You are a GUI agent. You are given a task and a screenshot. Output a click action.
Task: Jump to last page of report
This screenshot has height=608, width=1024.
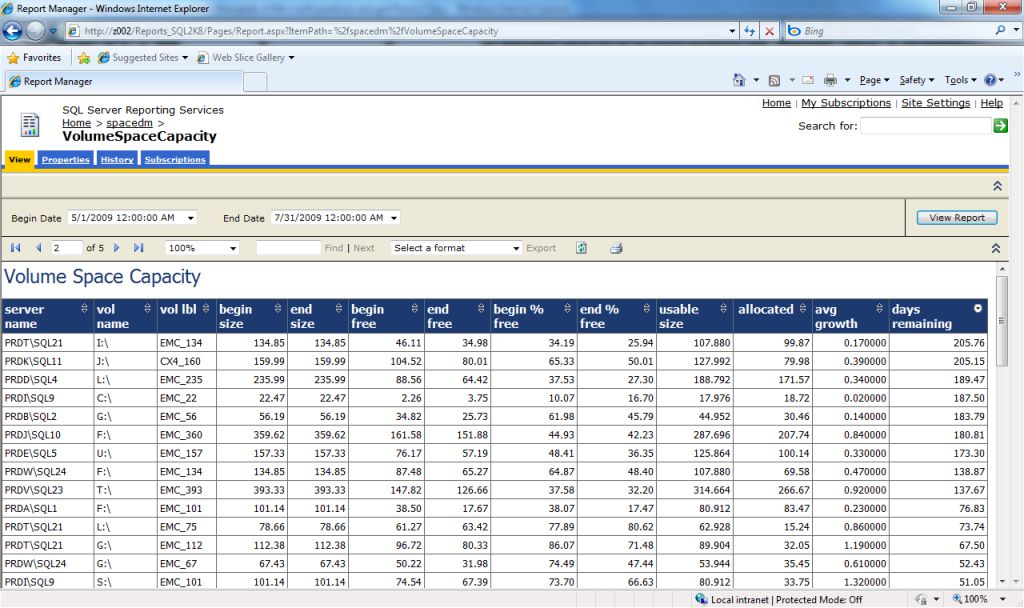(x=138, y=248)
